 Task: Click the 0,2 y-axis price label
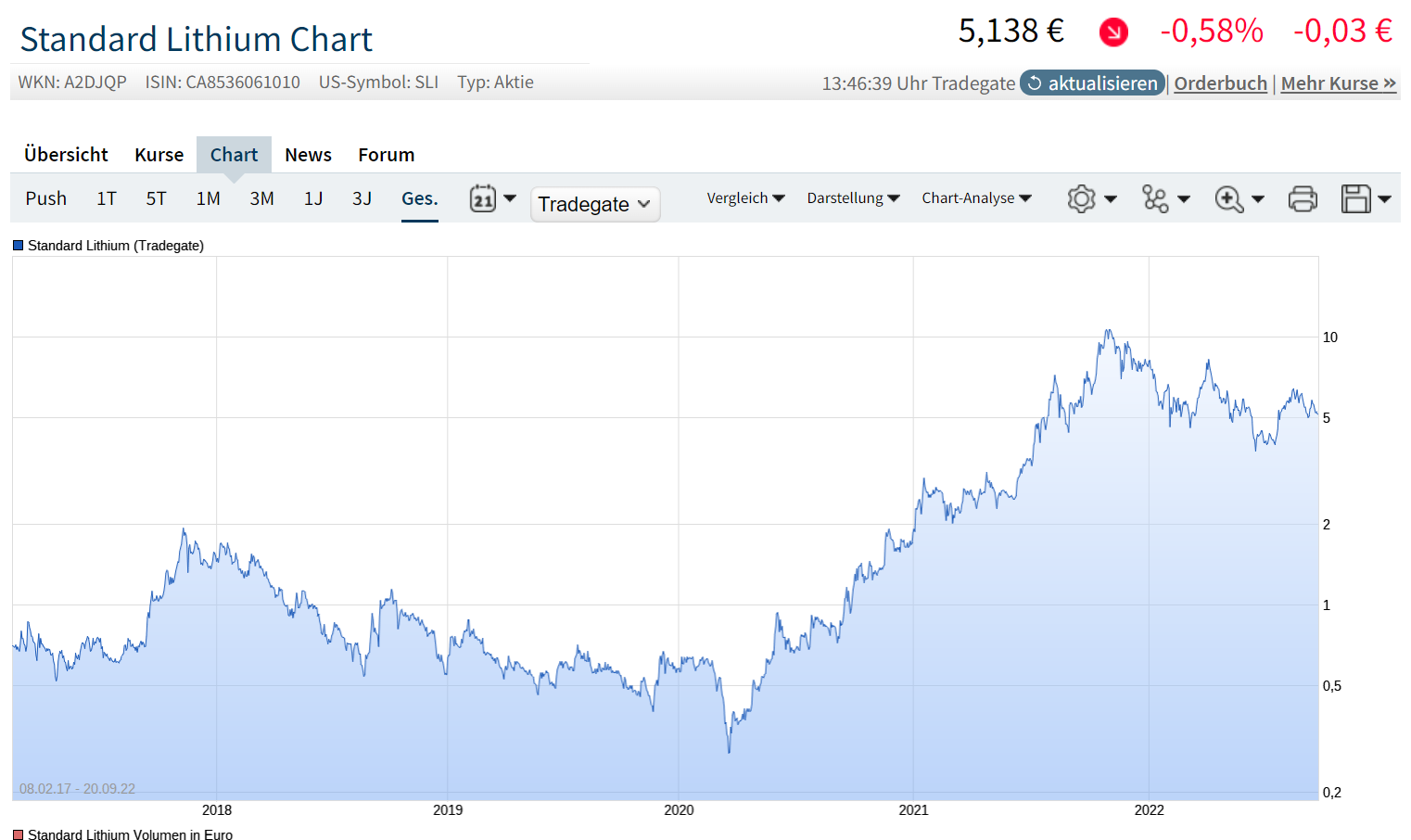1332,793
